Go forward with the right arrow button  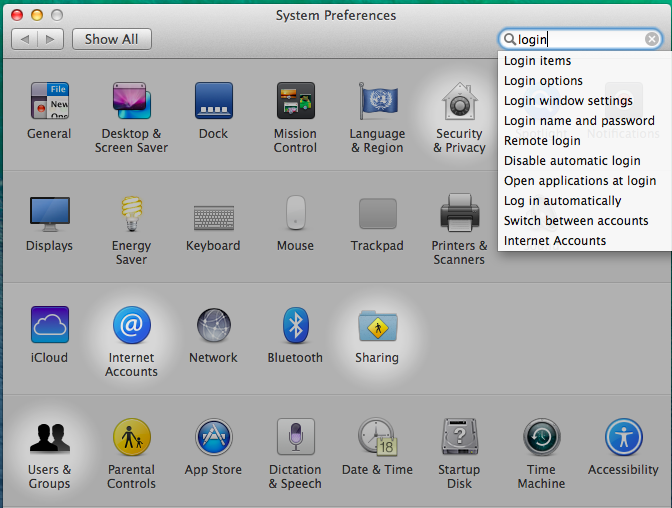pyautogui.click(x=51, y=39)
